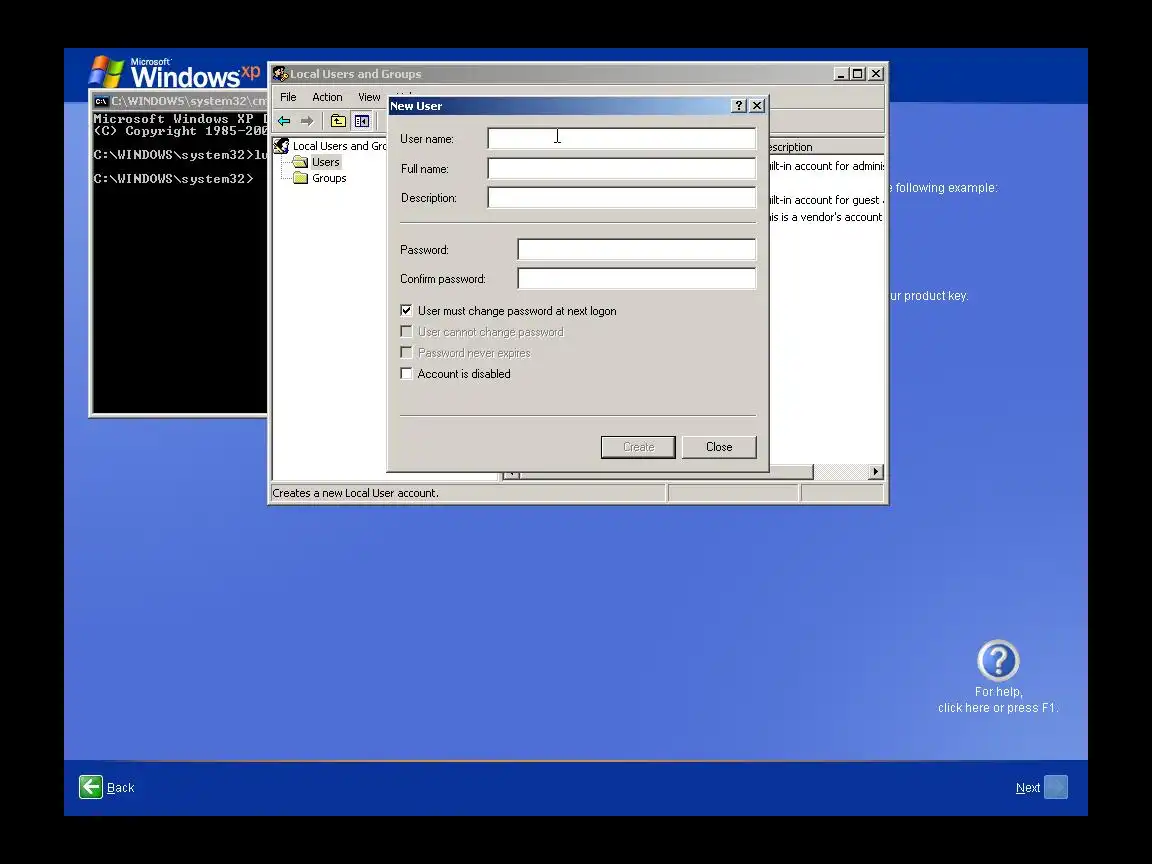The width and height of the screenshot is (1152, 864).
Task: Click the Description column header
Action: [827, 147]
